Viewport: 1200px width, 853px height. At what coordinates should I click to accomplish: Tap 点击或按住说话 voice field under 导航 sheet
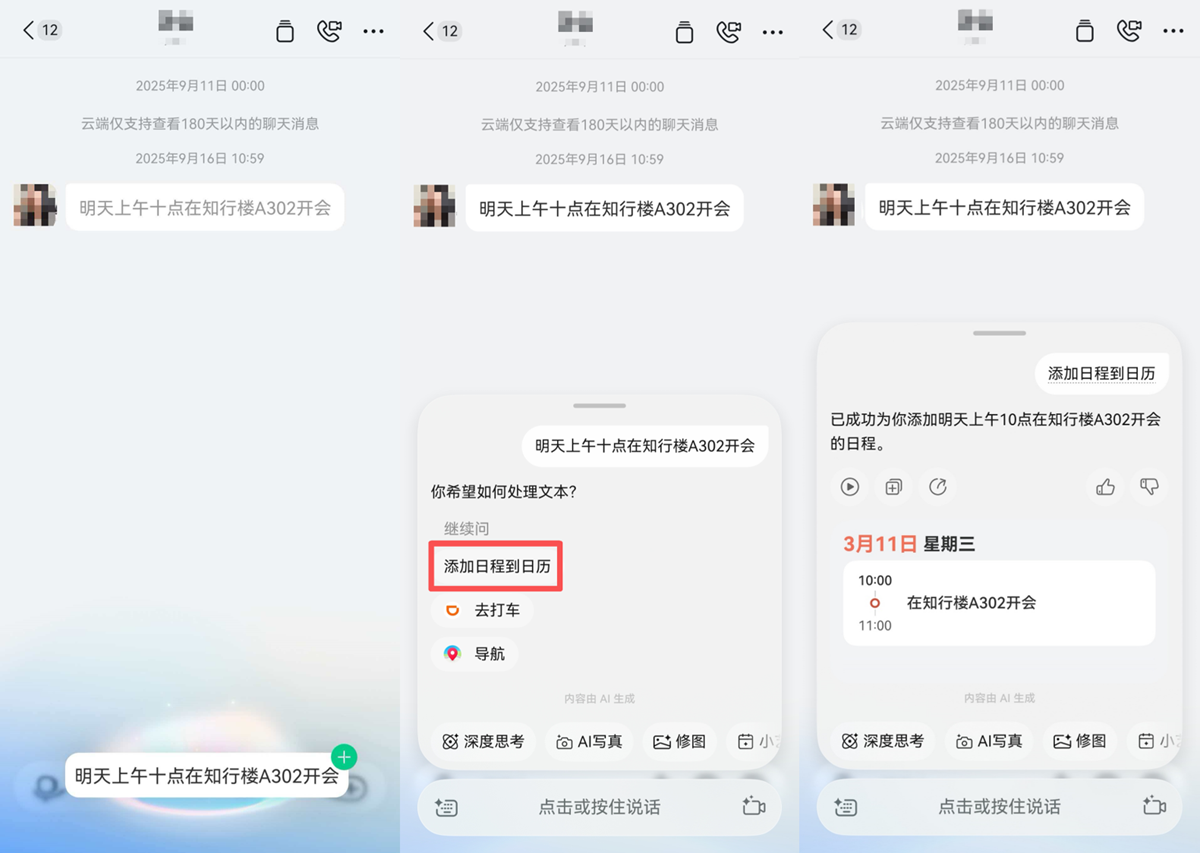click(x=599, y=807)
